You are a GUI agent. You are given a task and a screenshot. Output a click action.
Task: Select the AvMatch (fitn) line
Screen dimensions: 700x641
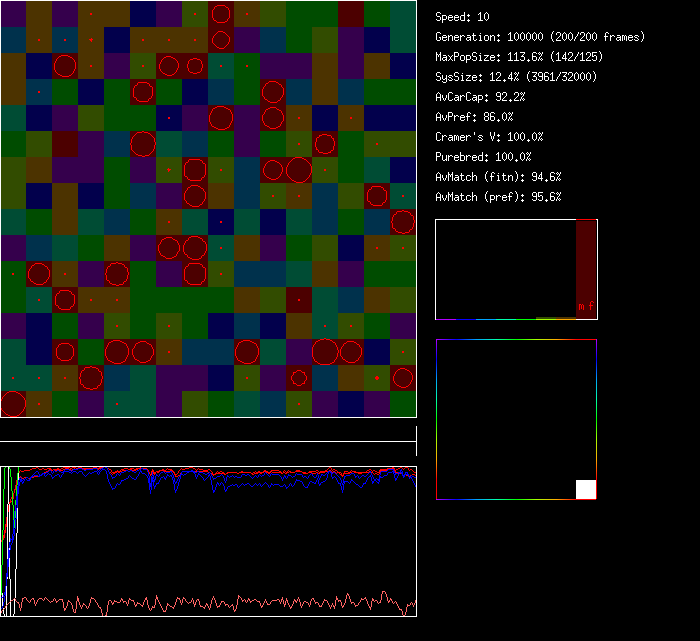coord(499,177)
